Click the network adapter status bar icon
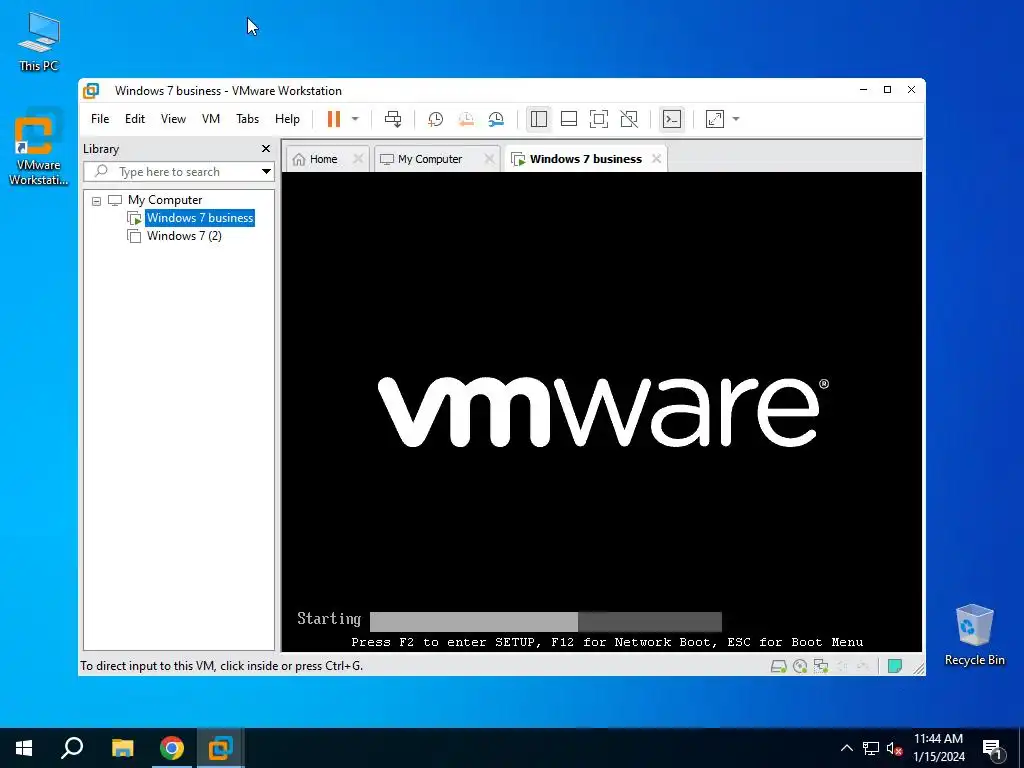 [x=821, y=666]
